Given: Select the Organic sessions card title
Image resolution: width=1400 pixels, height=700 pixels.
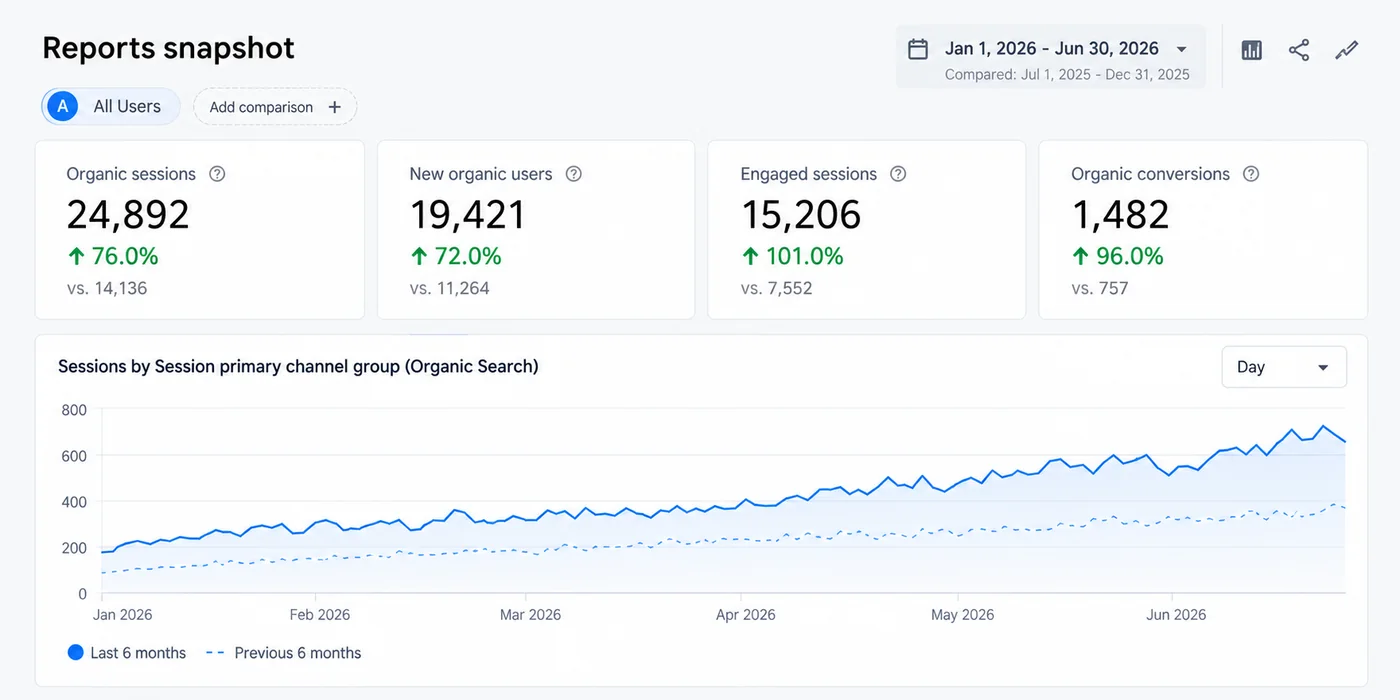Looking at the screenshot, I should tap(131, 174).
